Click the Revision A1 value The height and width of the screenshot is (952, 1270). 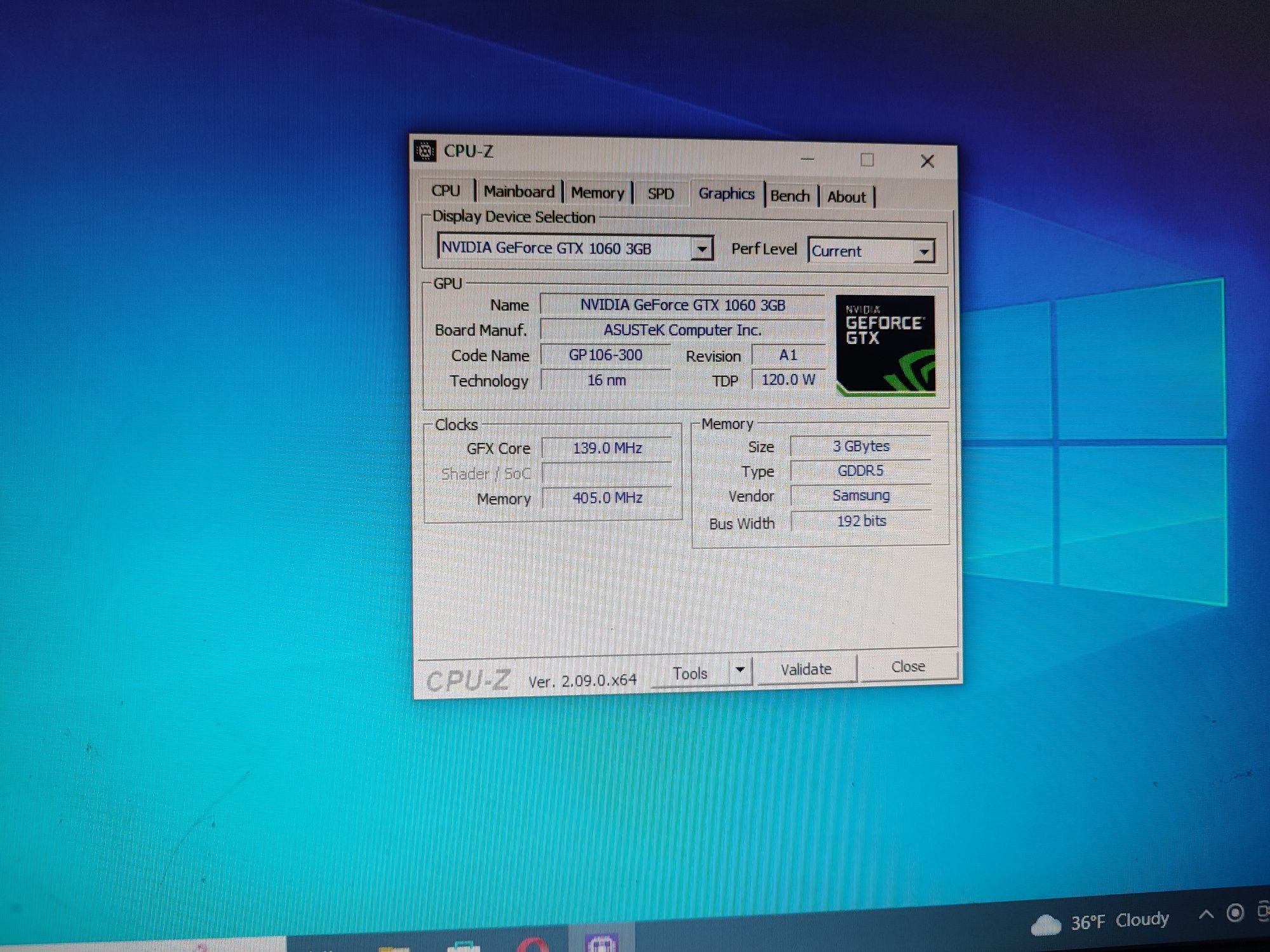point(788,355)
